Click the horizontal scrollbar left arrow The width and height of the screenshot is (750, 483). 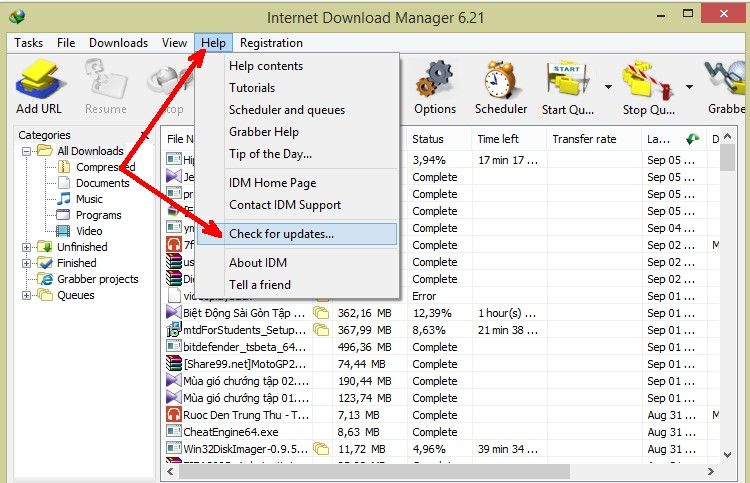(170, 472)
